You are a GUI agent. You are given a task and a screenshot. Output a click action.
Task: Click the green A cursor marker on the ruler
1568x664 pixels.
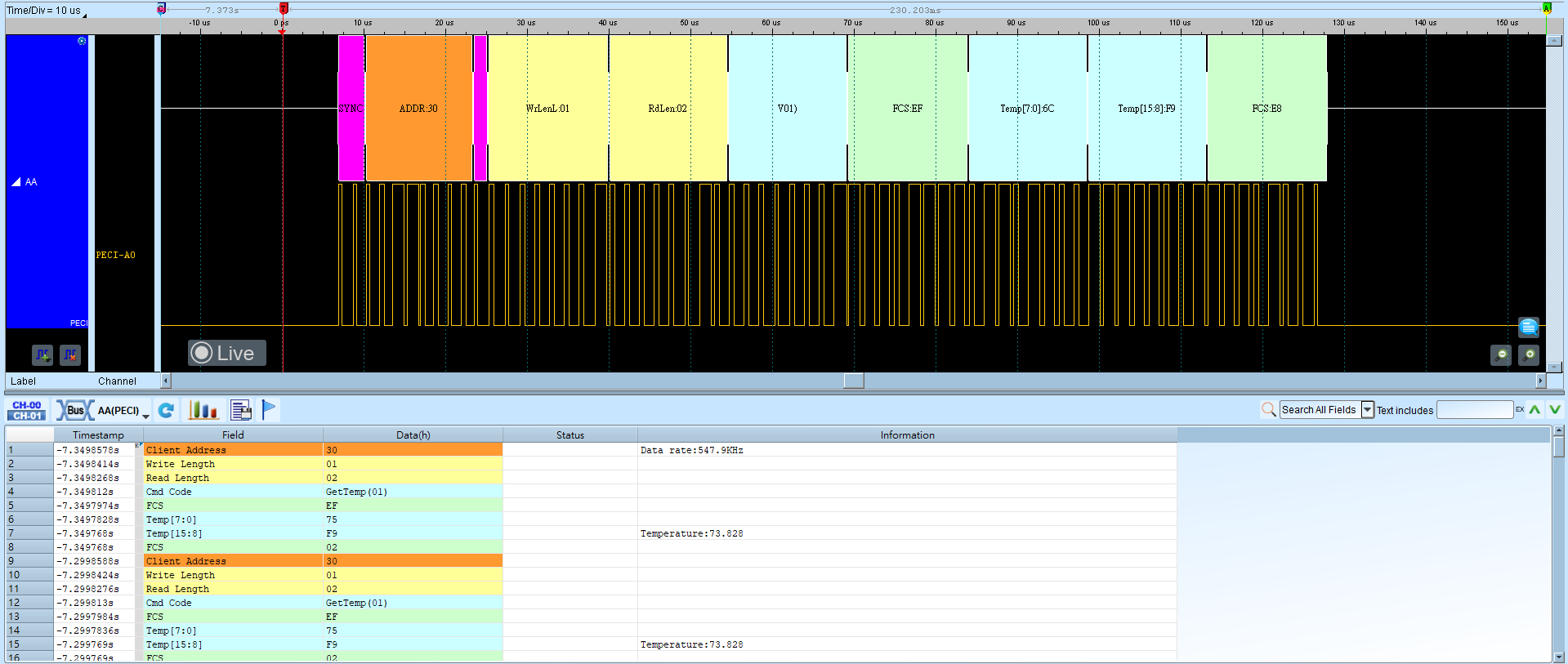[x=1546, y=8]
